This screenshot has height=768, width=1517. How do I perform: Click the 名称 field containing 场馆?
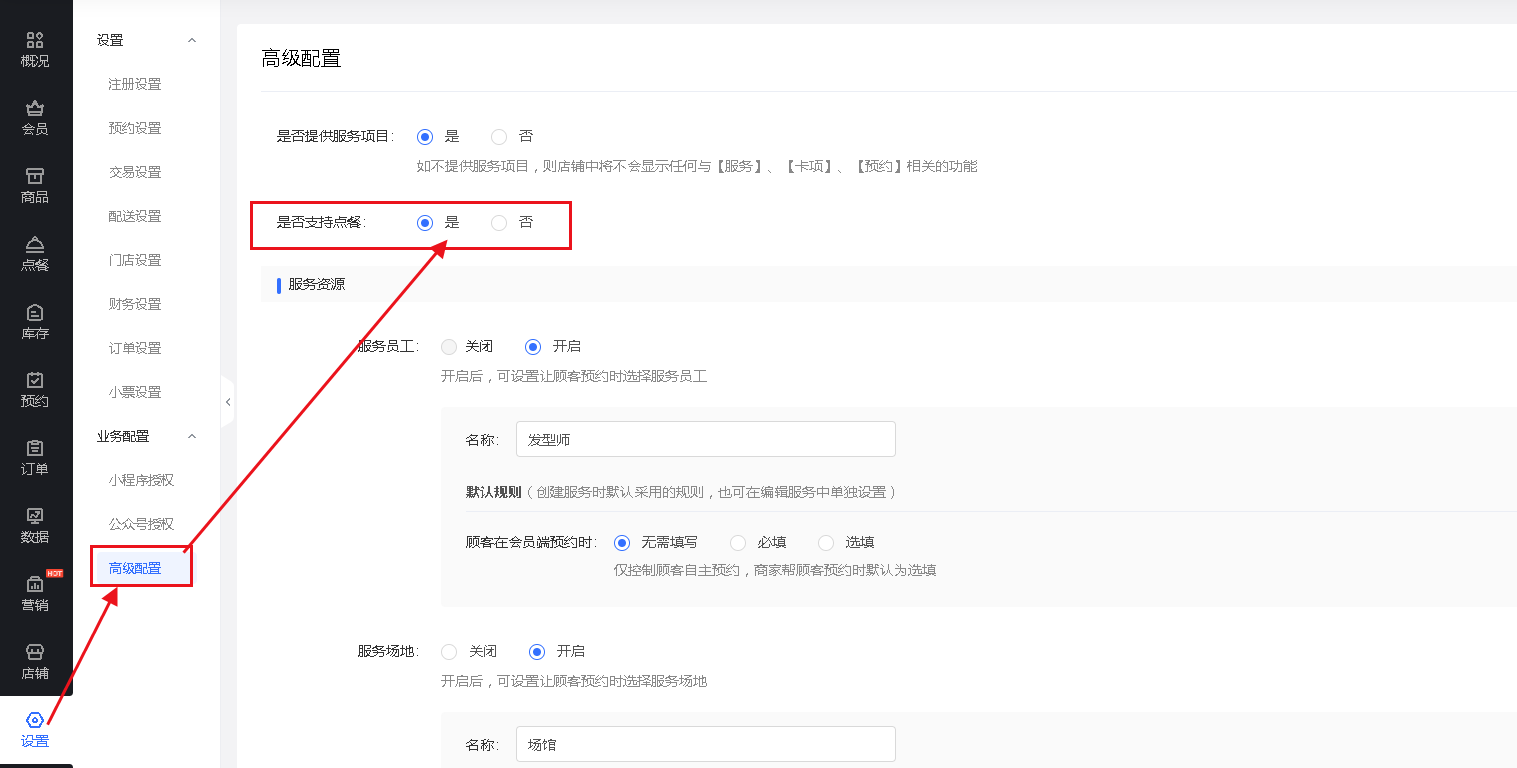pyautogui.click(x=706, y=744)
